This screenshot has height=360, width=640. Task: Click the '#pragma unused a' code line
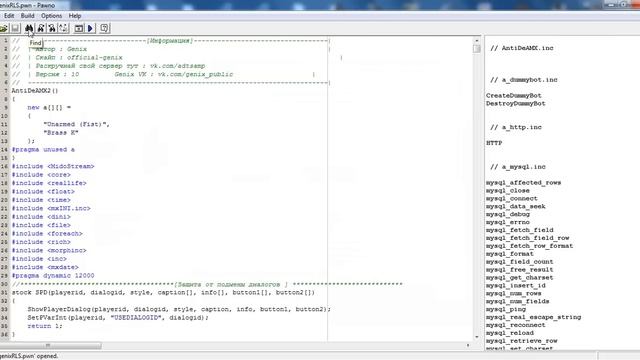pyautogui.click(x=43, y=149)
